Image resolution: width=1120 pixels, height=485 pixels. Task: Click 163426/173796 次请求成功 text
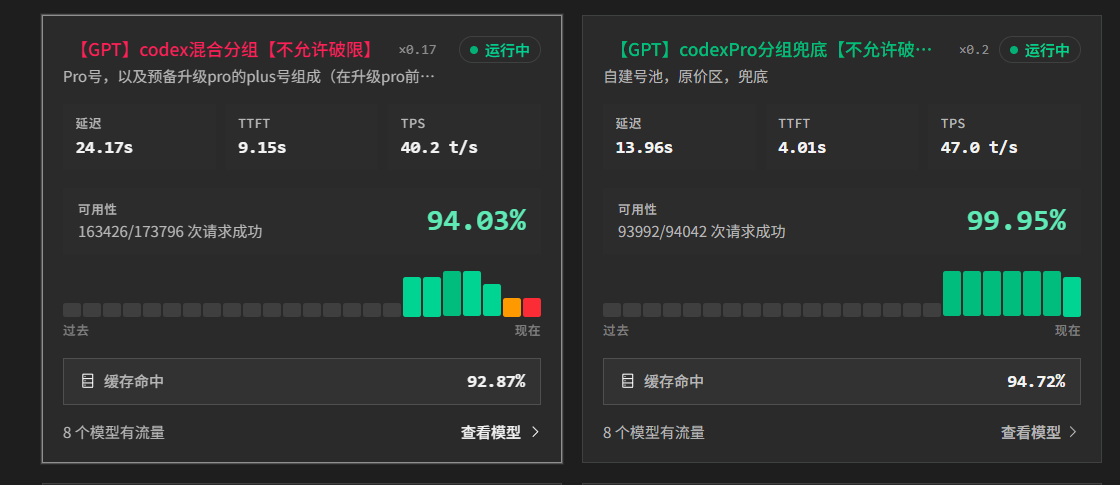point(170,231)
